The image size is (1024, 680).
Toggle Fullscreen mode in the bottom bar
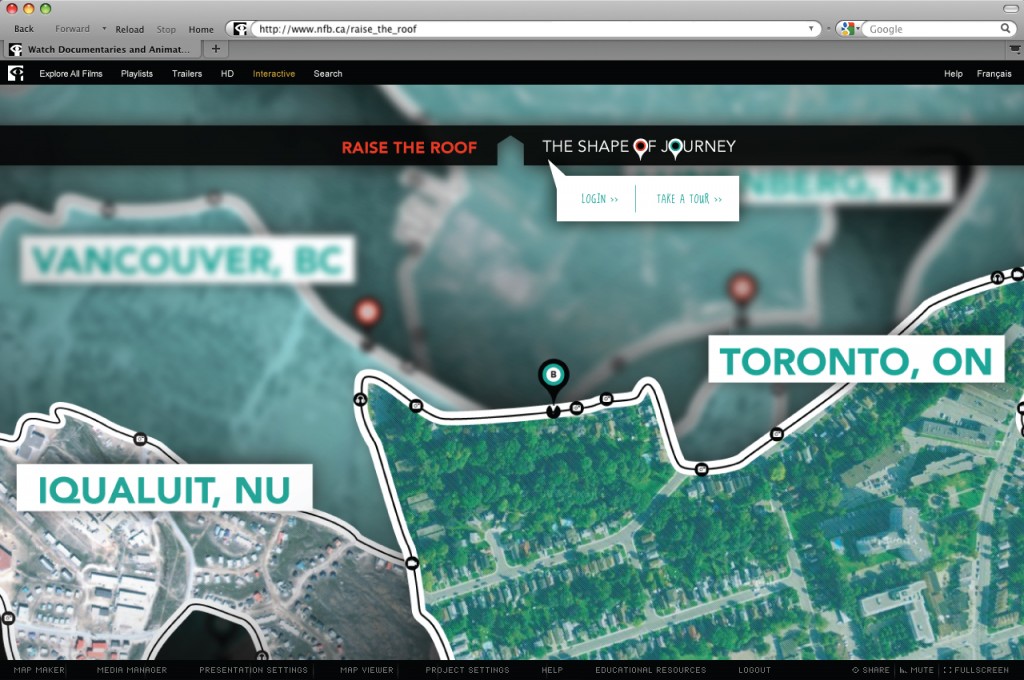976,670
